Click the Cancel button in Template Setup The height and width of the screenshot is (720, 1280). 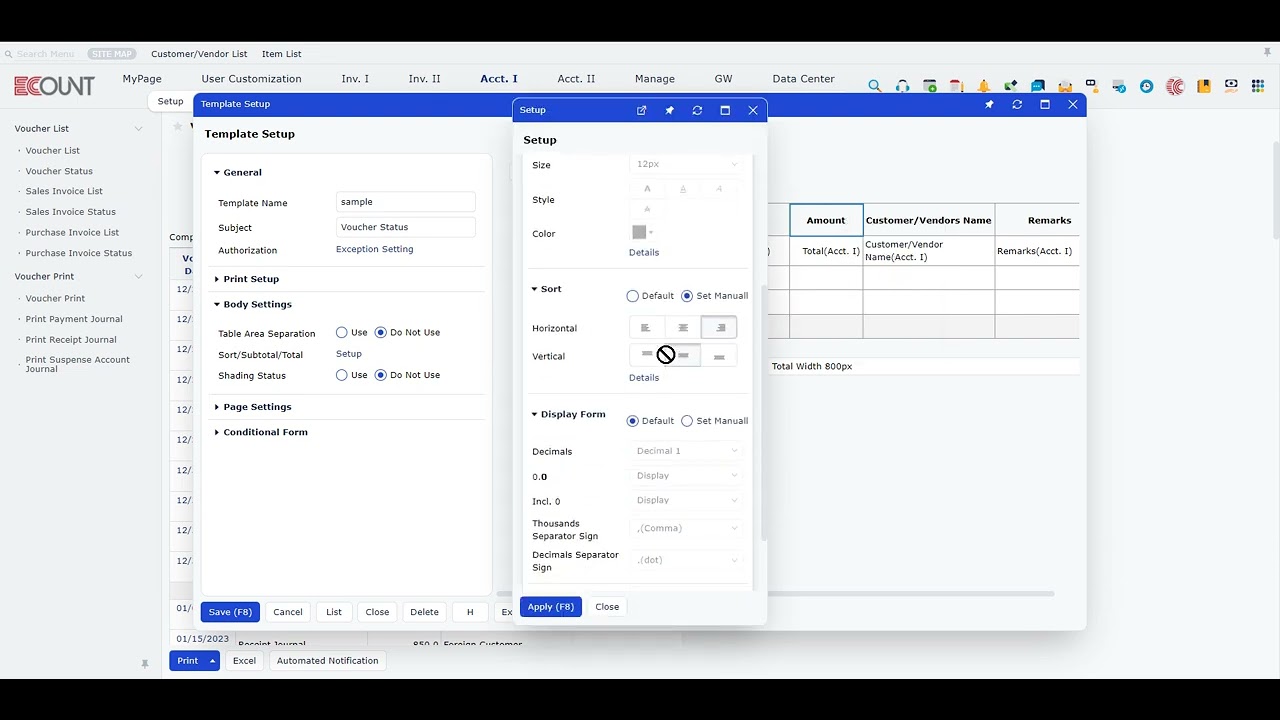pos(288,612)
